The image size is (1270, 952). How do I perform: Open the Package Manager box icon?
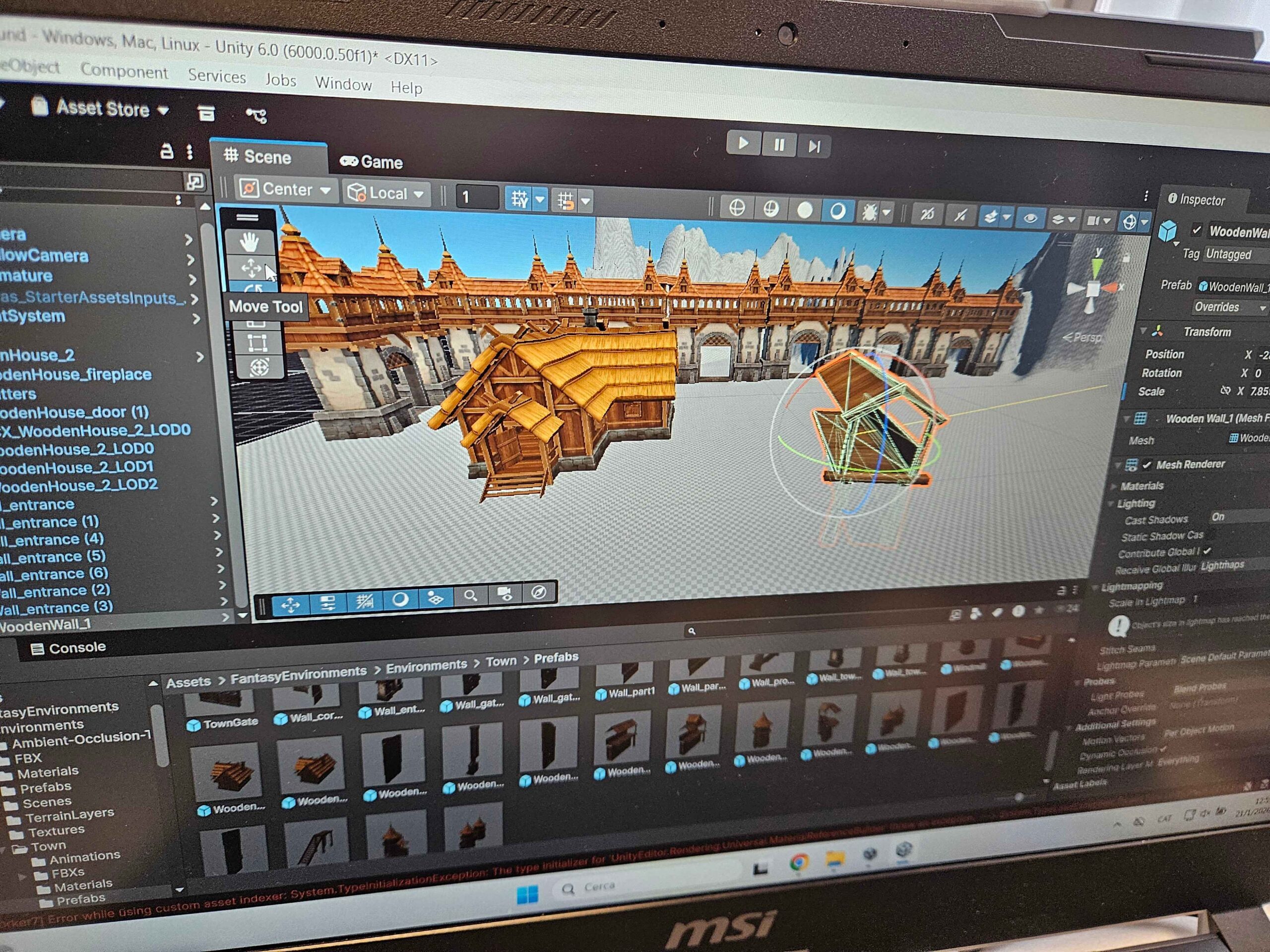pyautogui.click(x=206, y=113)
